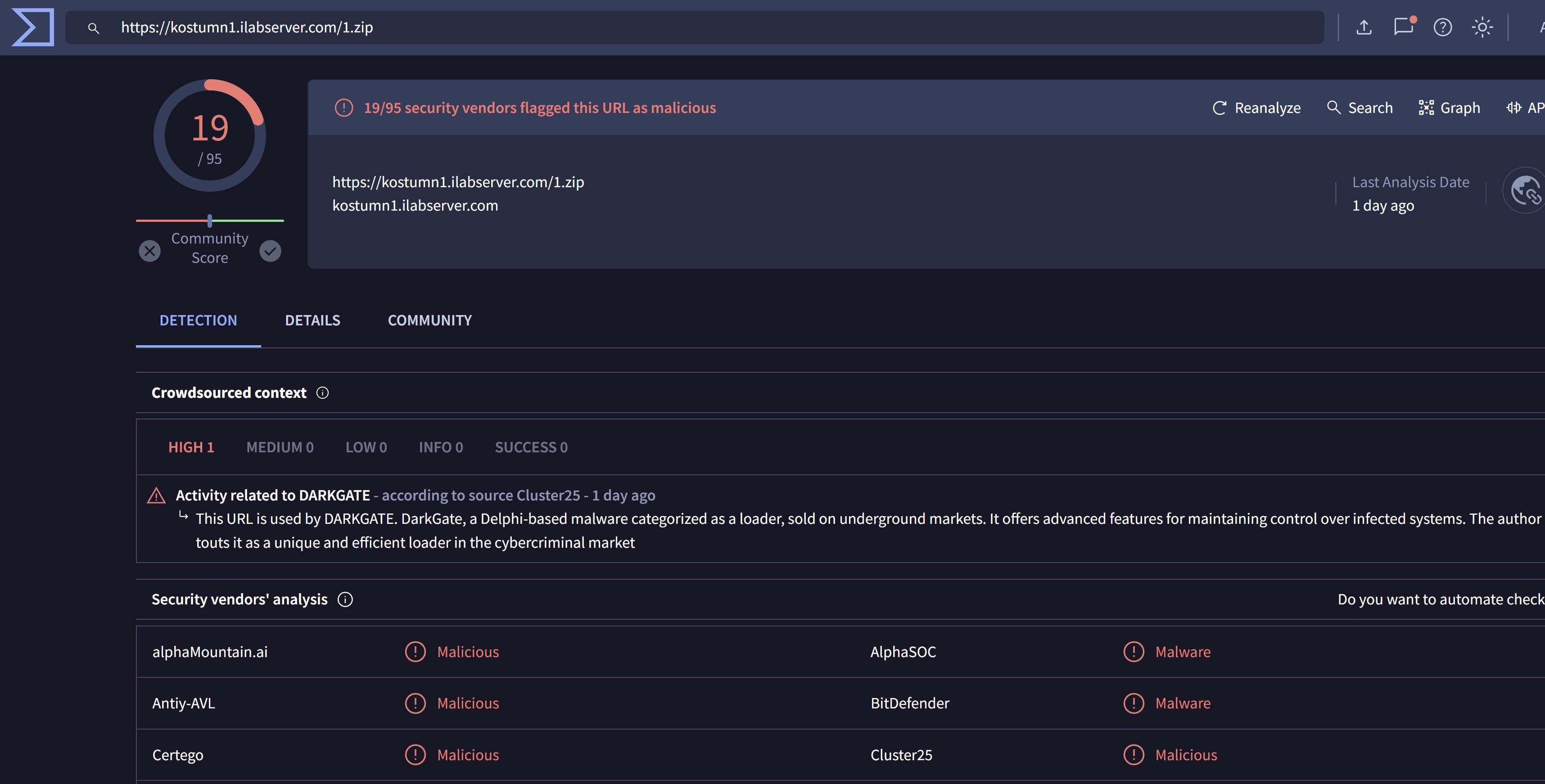Click the 19/95 detection score gauge
1545x784 pixels.
coord(210,135)
